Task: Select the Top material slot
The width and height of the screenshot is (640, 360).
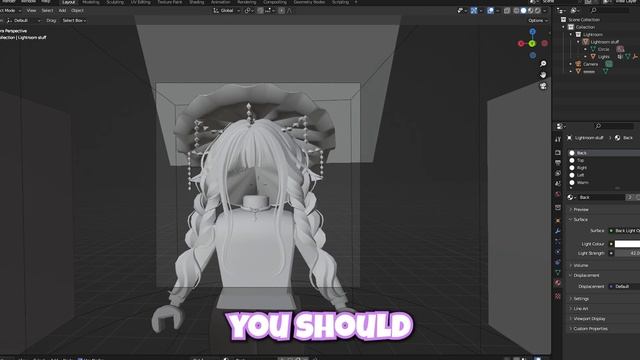Action: pos(604,160)
